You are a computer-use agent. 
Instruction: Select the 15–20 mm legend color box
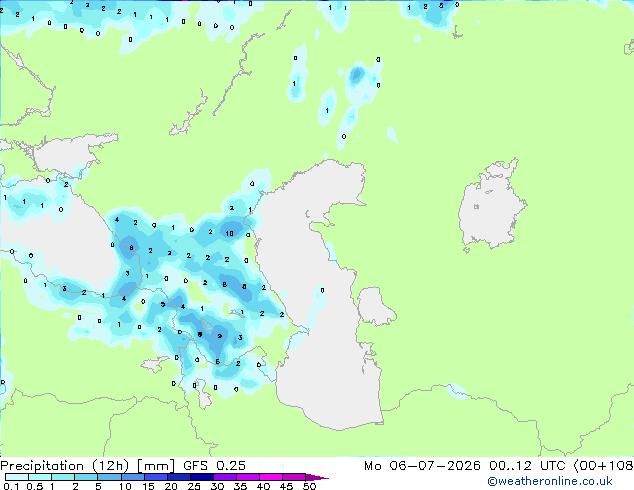point(156,477)
